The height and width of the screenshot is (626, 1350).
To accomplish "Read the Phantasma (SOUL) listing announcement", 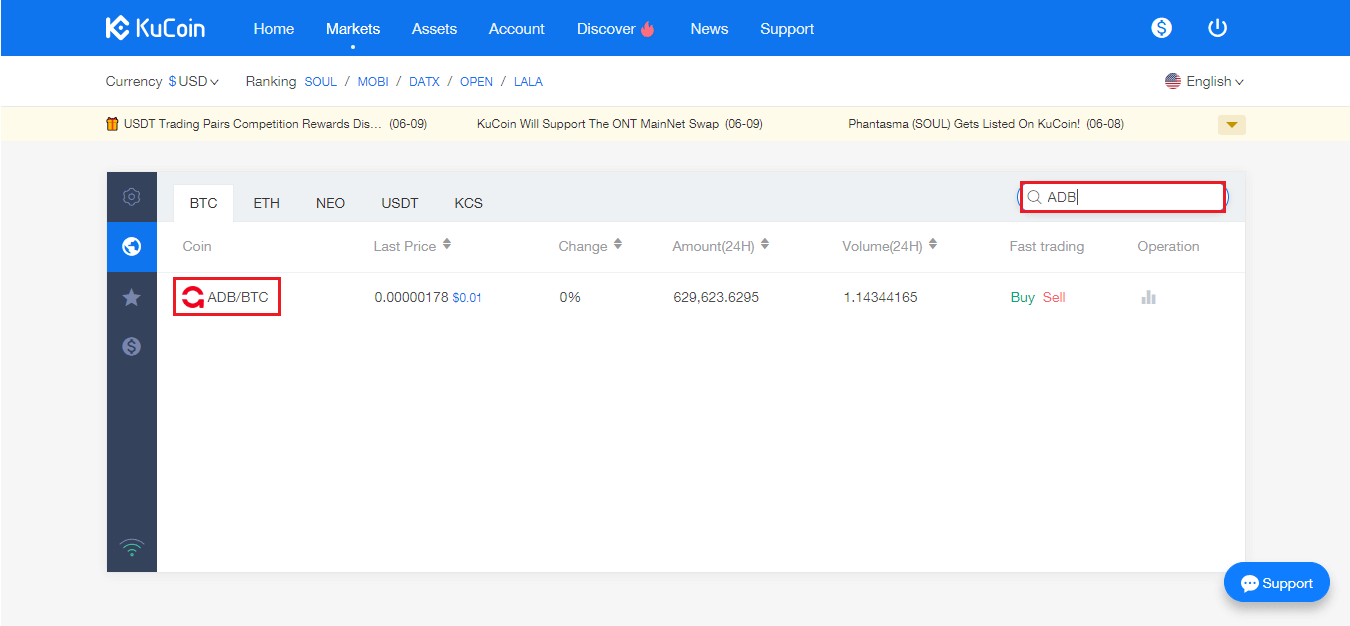I will [x=986, y=124].
